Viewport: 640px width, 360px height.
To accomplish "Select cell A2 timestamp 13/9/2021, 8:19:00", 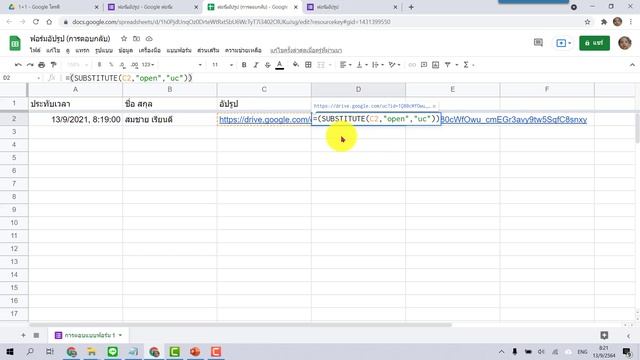I will pos(75,119).
